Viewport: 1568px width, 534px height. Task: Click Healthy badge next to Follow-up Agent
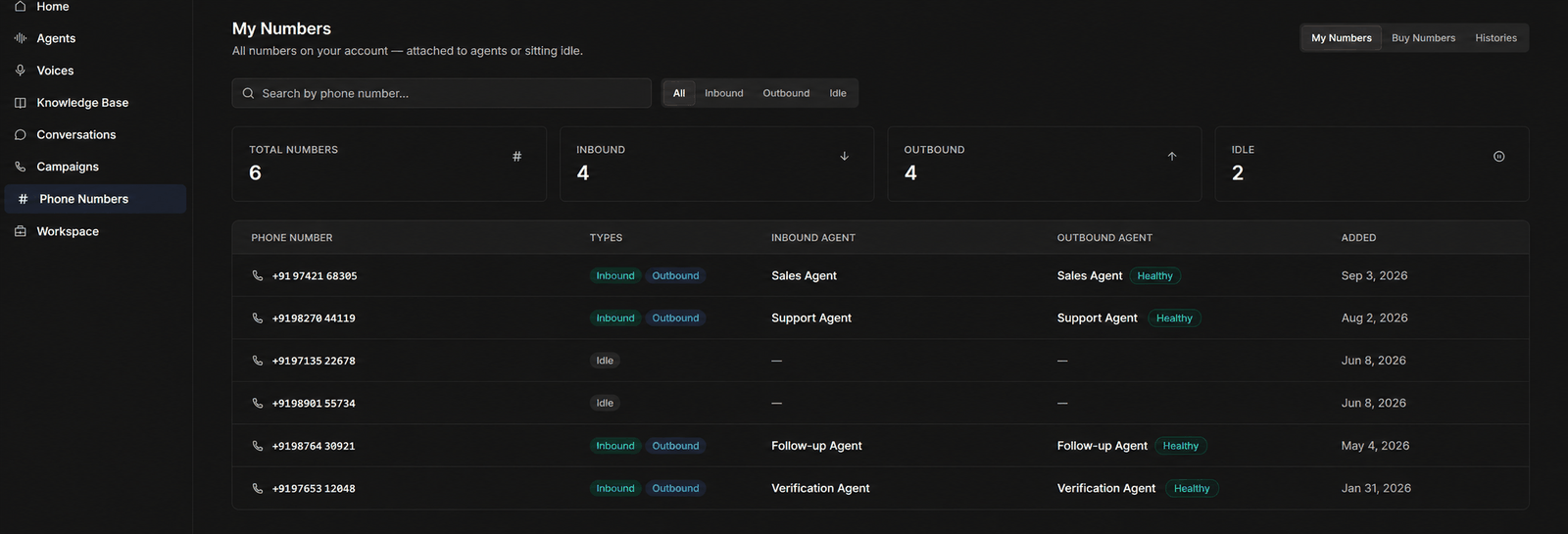coord(1181,446)
